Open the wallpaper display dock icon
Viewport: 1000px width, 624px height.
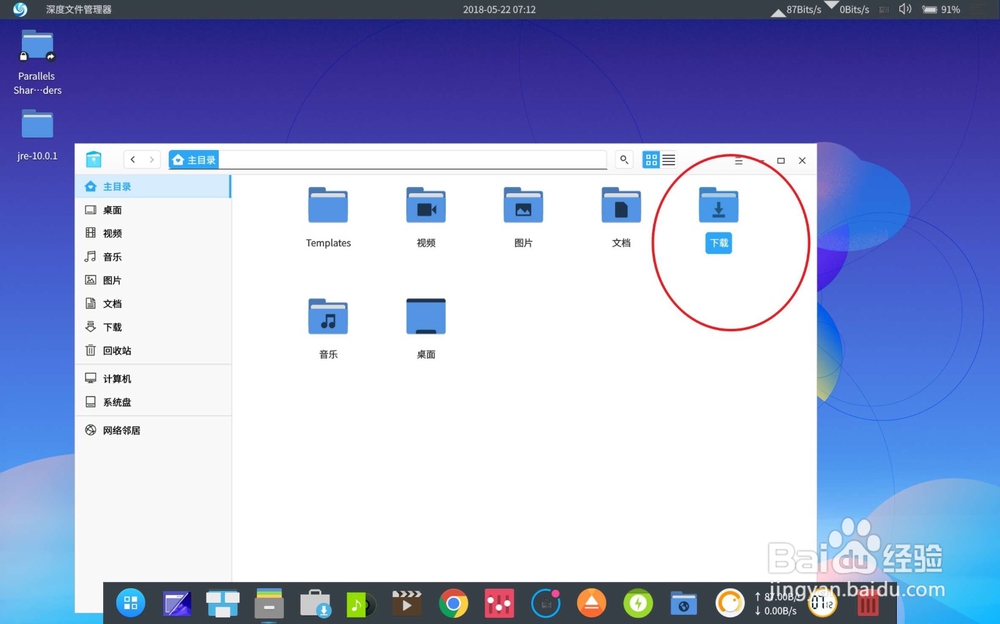[x=177, y=604]
